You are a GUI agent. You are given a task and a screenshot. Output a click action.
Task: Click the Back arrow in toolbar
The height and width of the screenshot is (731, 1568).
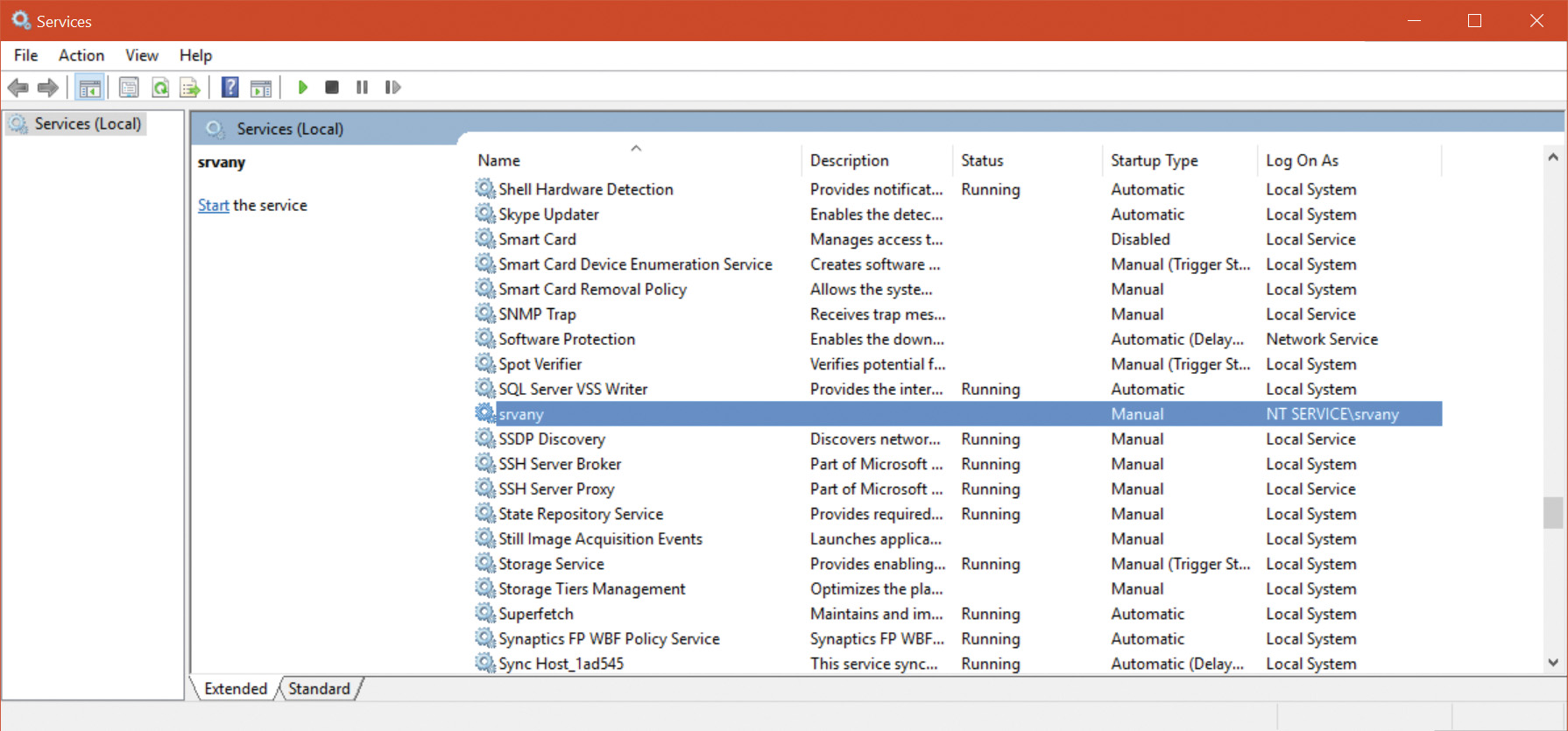pyautogui.click(x=18, y=88)
